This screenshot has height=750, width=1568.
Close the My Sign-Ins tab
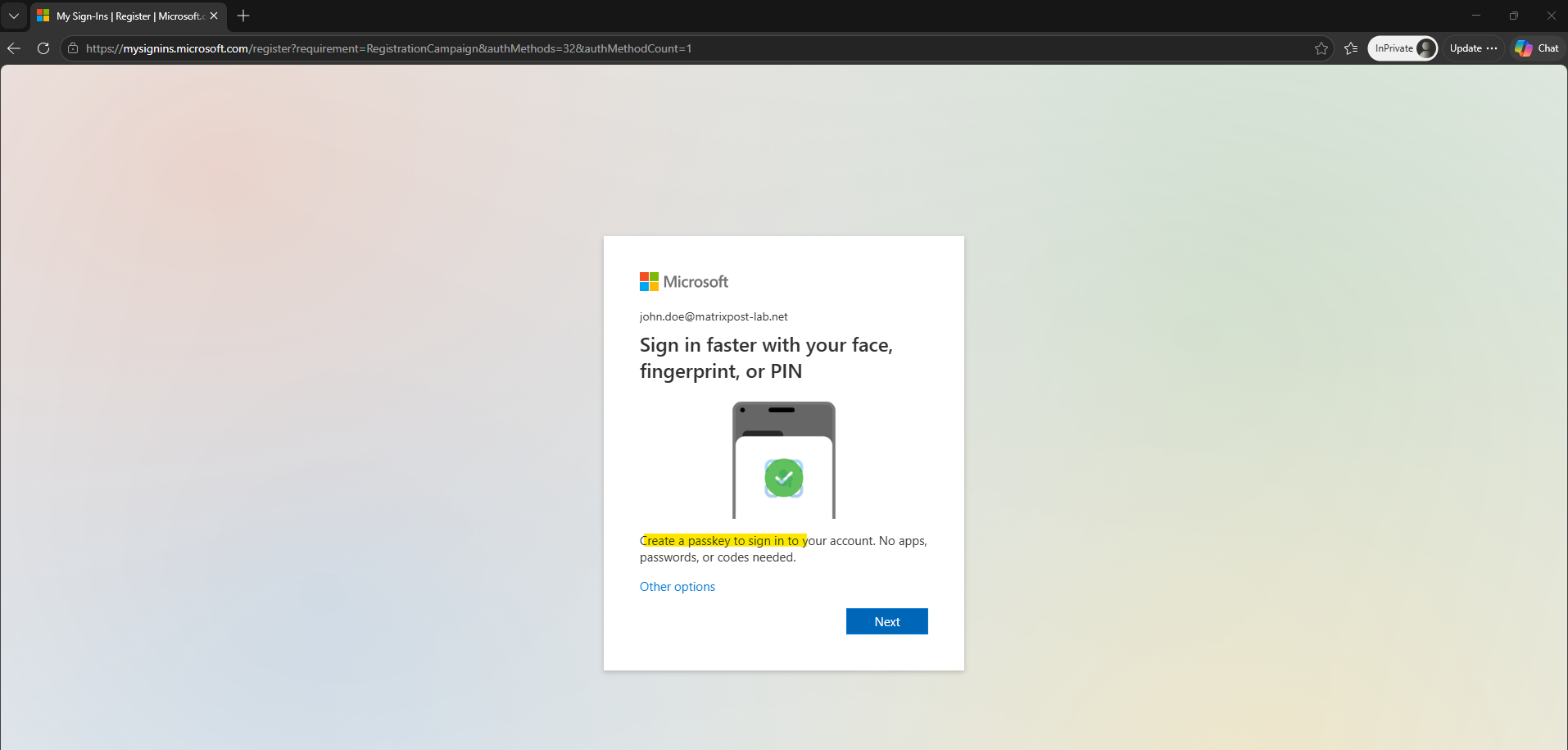214,16
